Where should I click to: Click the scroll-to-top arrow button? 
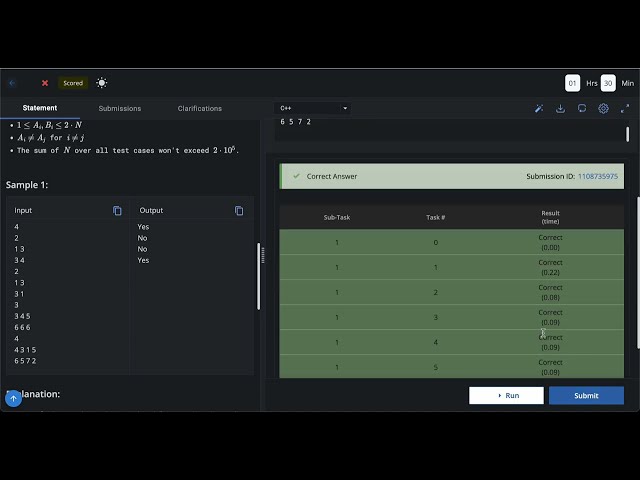[13, 398]
